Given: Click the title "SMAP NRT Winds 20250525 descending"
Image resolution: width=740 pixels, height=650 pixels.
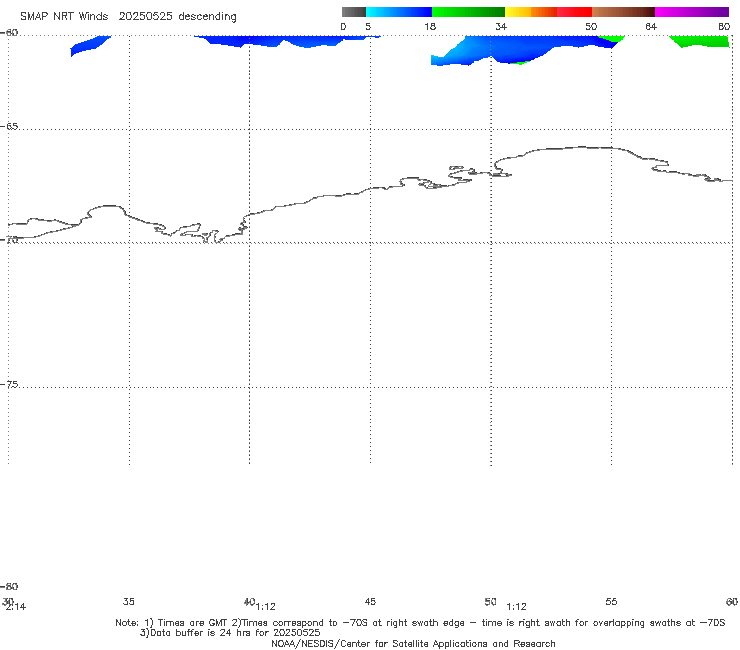Looking at the screenshot, I should (128, 17).
